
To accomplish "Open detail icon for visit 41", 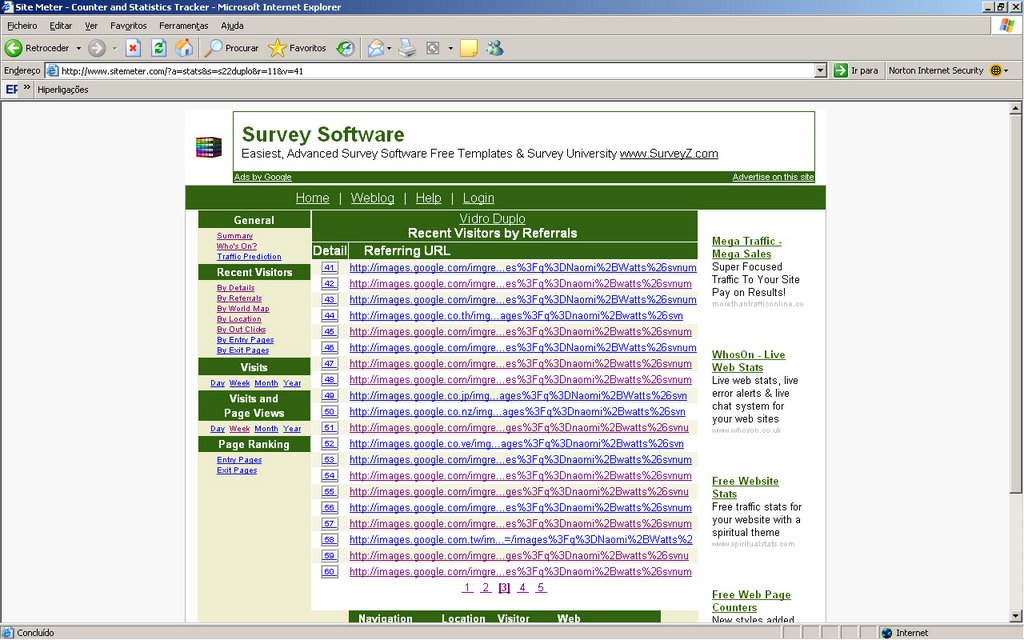I will (x=330, y=268).
